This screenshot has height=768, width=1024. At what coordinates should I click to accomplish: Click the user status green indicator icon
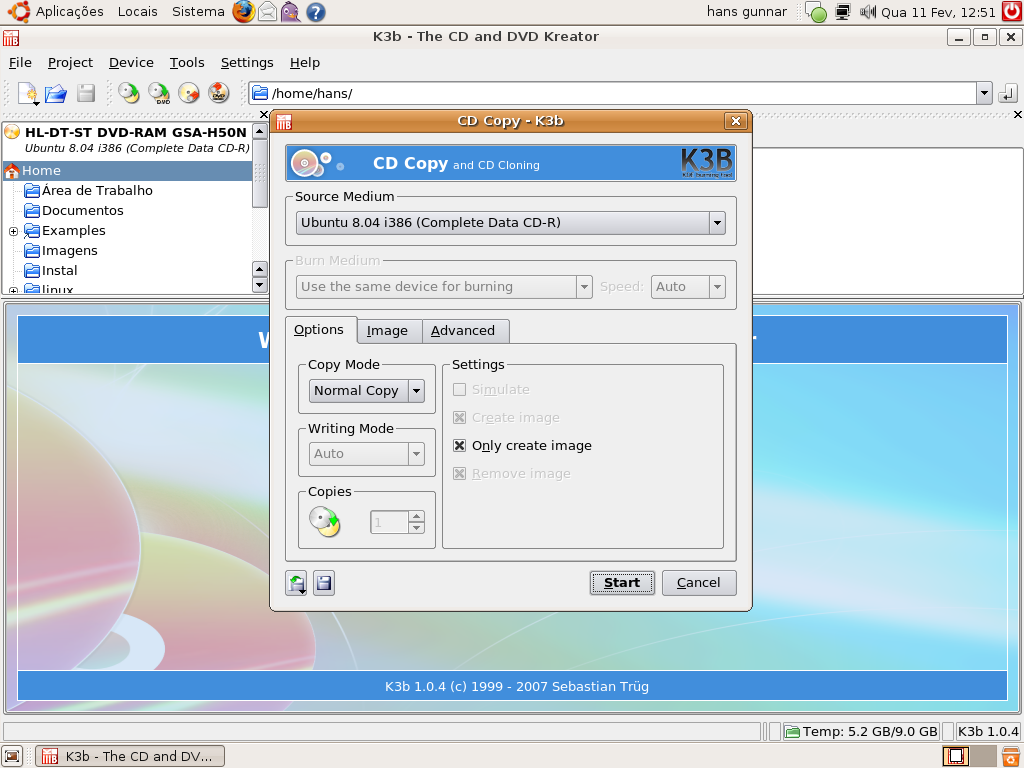(816, 12)
